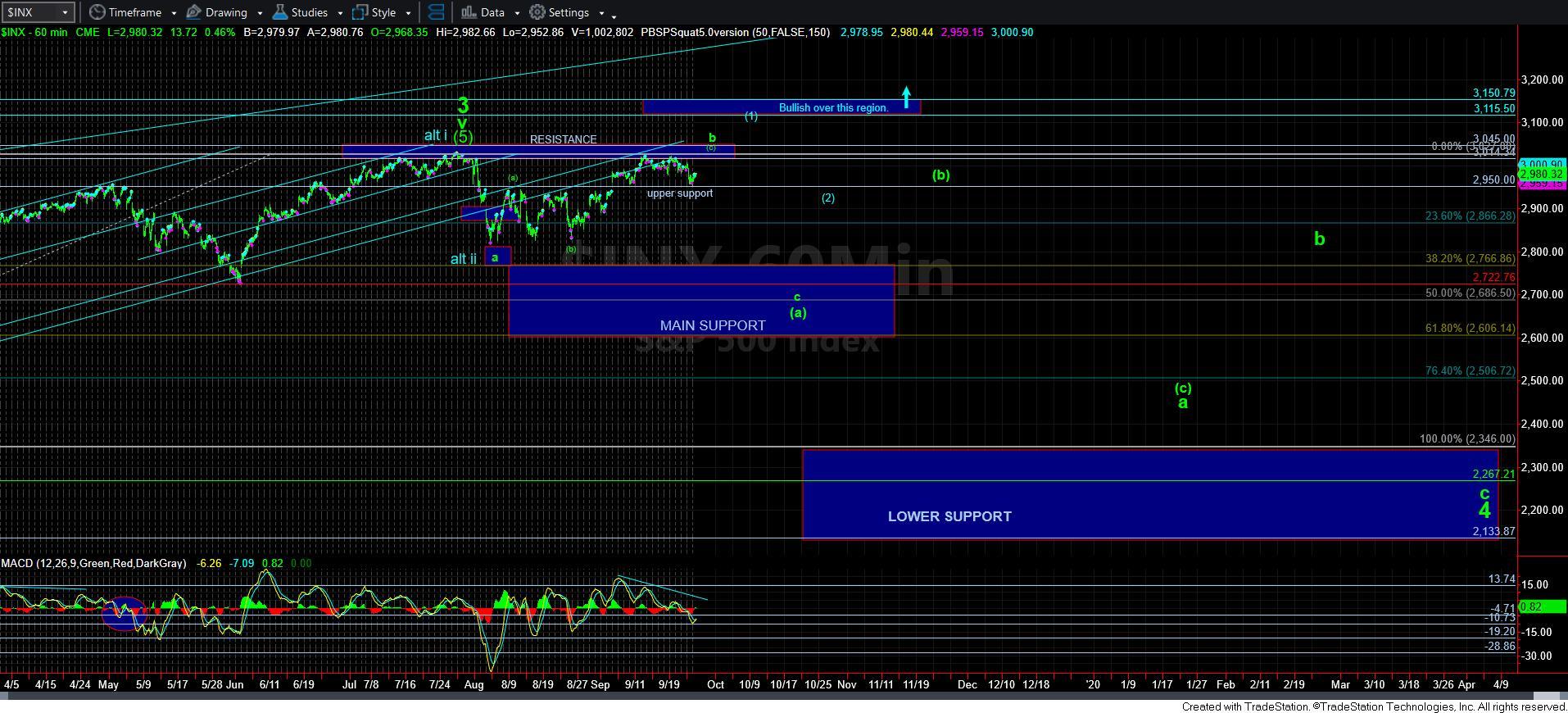Image resolution: width=1568 pixels, height=713 pixels.
Task: Select the 2,133.87 level label
Action: tap(1493, 531)
